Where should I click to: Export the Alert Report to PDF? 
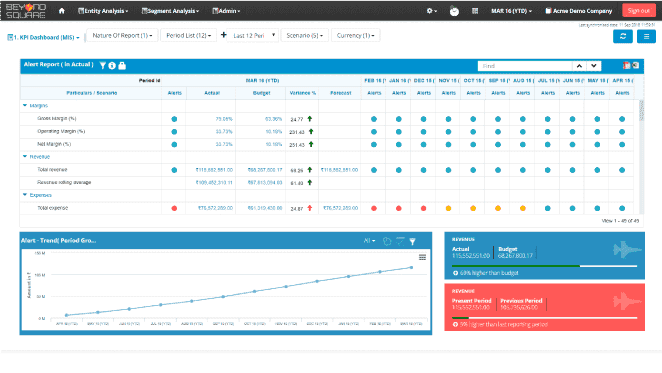click(627, 65)
